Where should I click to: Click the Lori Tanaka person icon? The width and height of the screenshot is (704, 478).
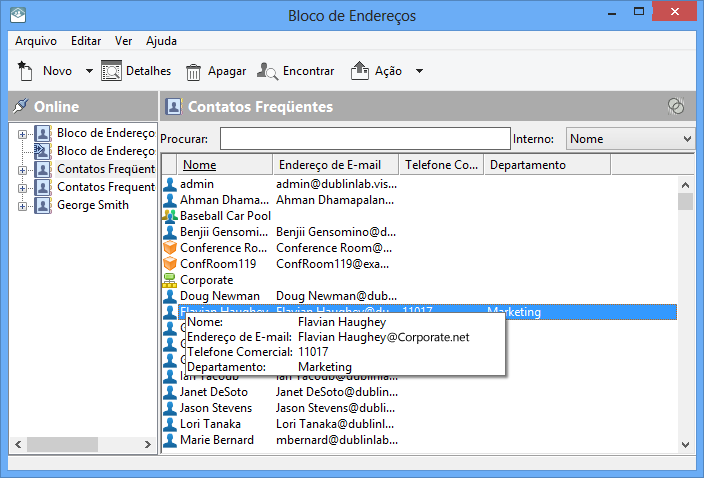(x=170, y=424)
